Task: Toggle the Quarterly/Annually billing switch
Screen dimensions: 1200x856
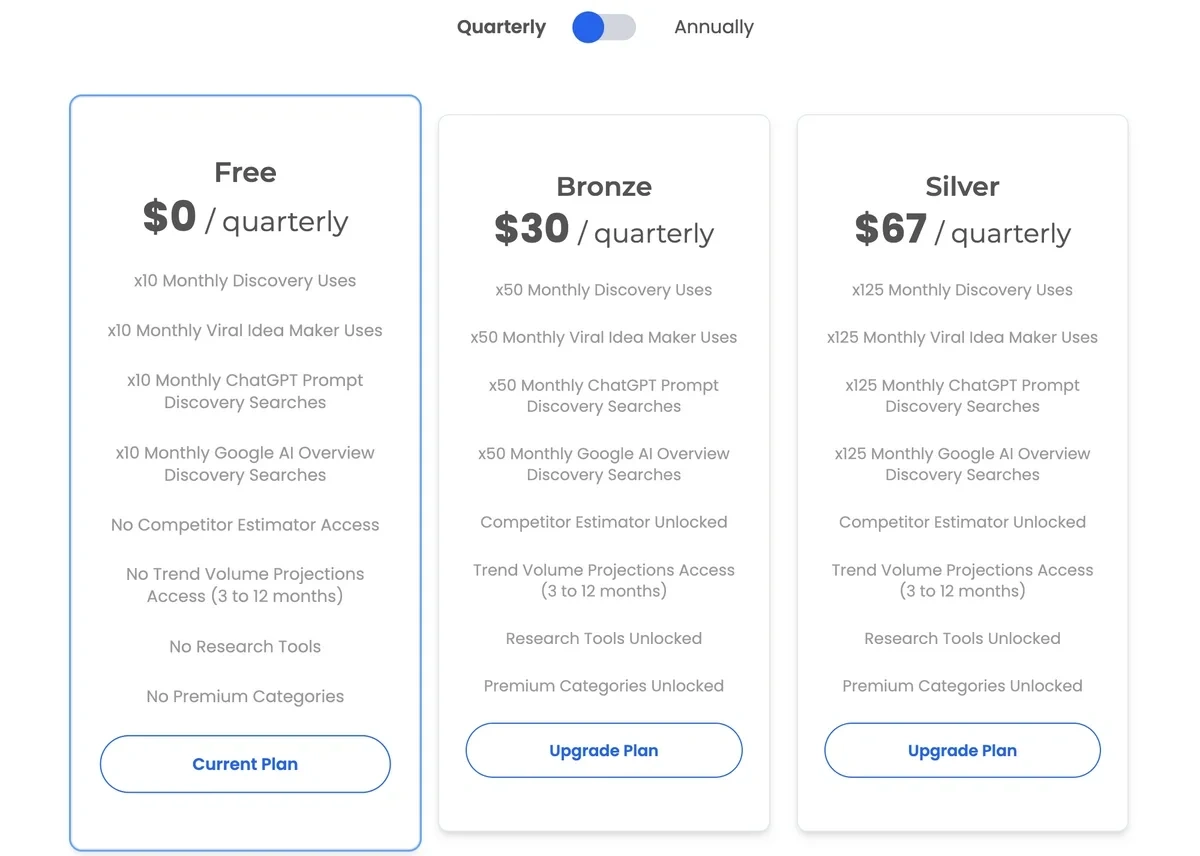Action: pos(604,28)
